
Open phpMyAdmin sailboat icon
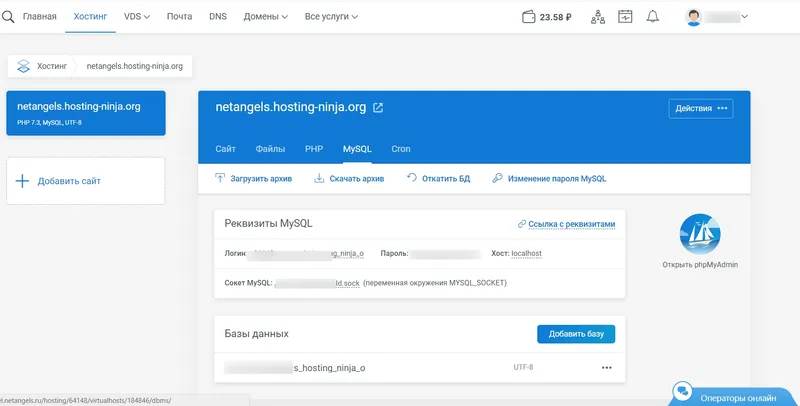(700, 234)
